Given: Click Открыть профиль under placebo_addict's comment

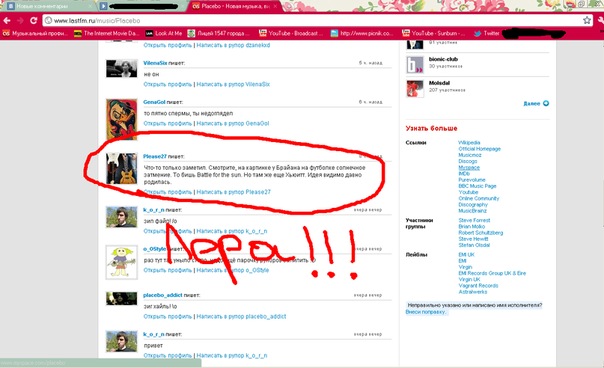Looking at the screenshot, I should pyautogui.click(x=168, y=316).
